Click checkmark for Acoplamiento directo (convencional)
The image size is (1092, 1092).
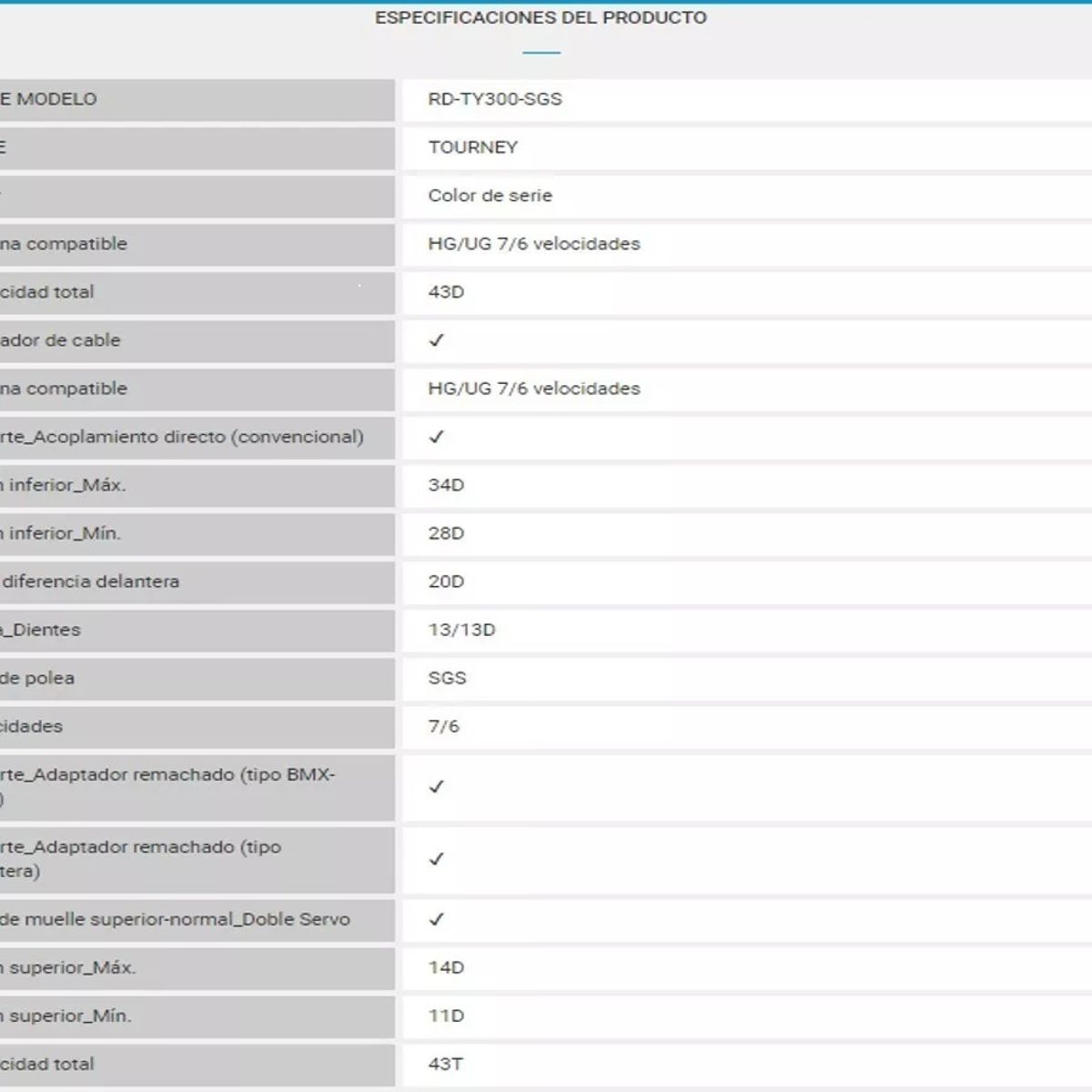click(437, 437)
